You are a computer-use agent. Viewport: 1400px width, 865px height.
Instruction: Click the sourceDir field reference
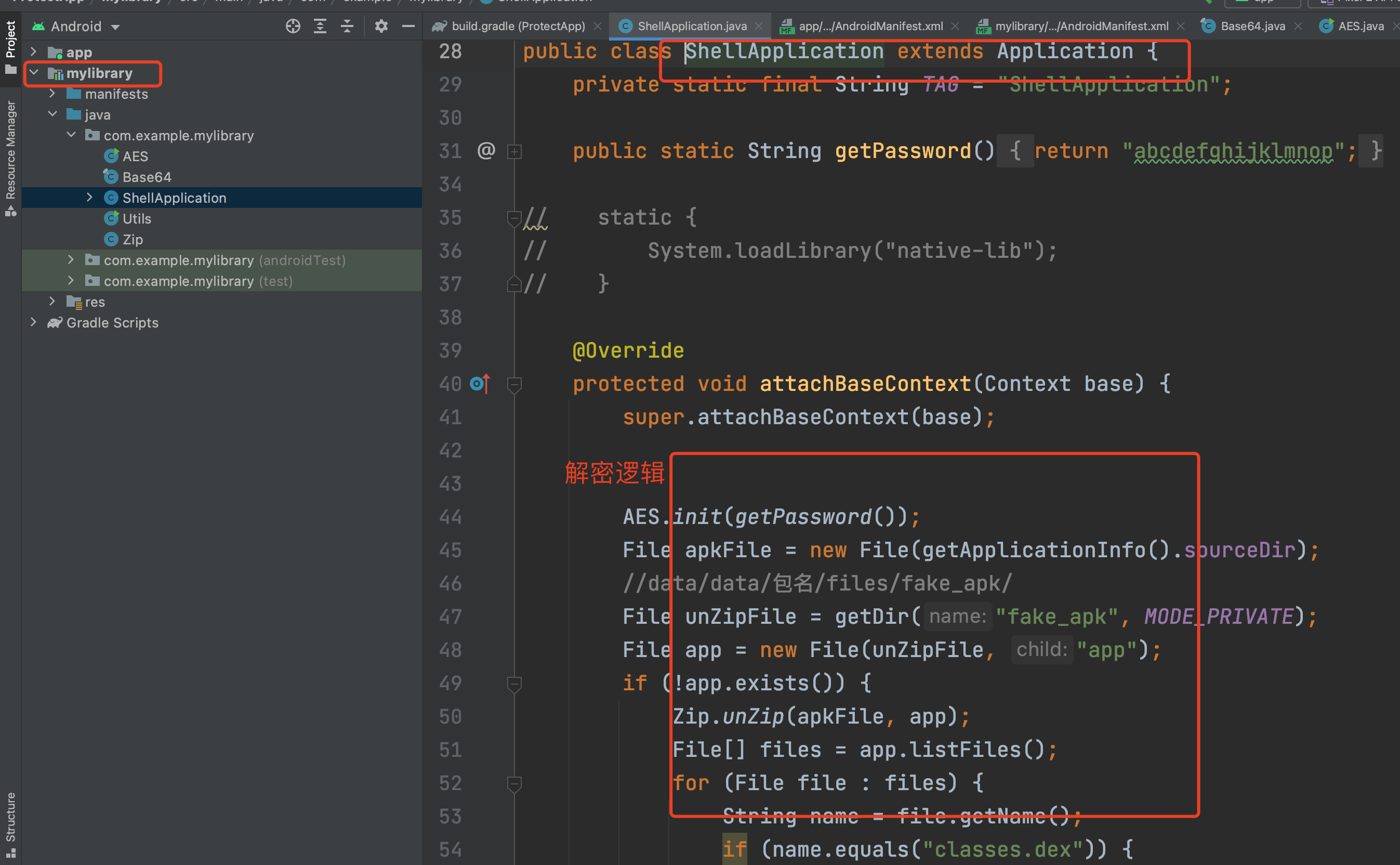click(x=1239, y=551)
